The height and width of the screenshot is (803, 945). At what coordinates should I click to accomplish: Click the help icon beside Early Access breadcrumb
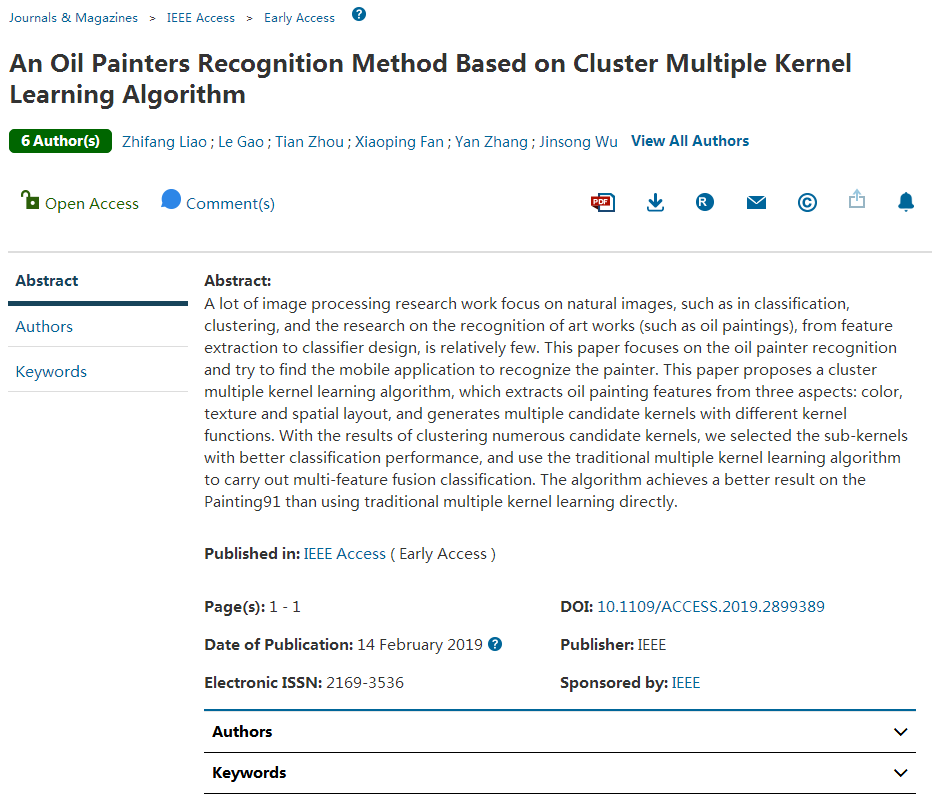coord(359,14)
